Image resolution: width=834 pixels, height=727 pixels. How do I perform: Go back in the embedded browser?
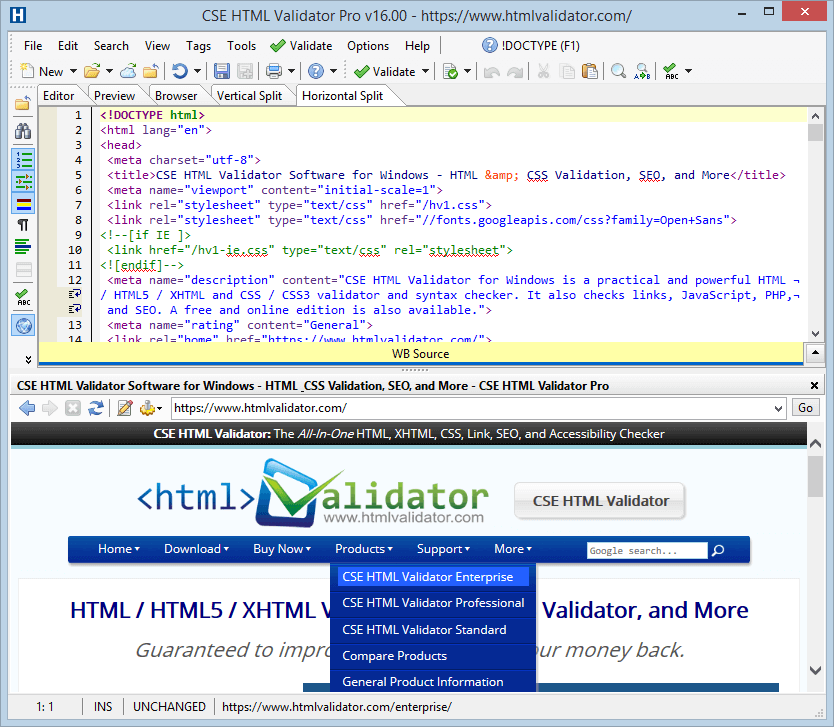27,408
